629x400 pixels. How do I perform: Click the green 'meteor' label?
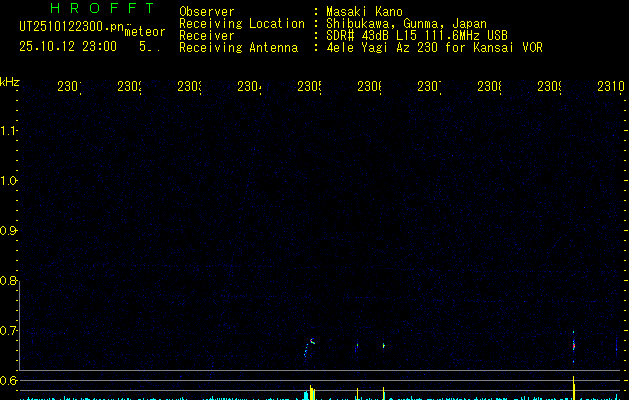tap(145, 32)
